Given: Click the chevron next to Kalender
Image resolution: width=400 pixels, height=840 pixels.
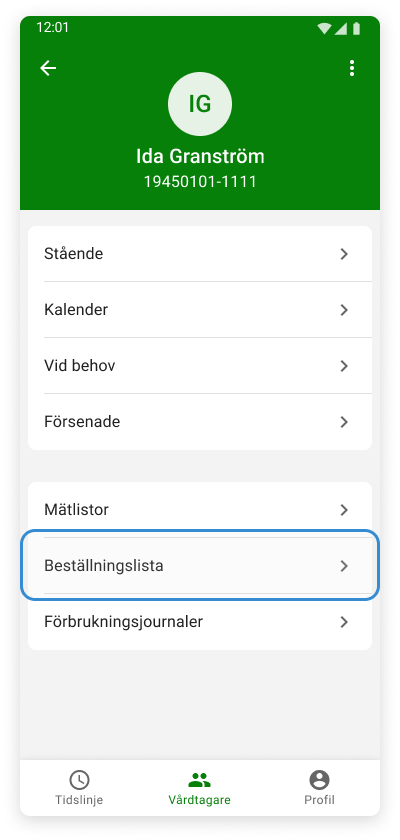Looking at the screenshot, I should [344, 310].
